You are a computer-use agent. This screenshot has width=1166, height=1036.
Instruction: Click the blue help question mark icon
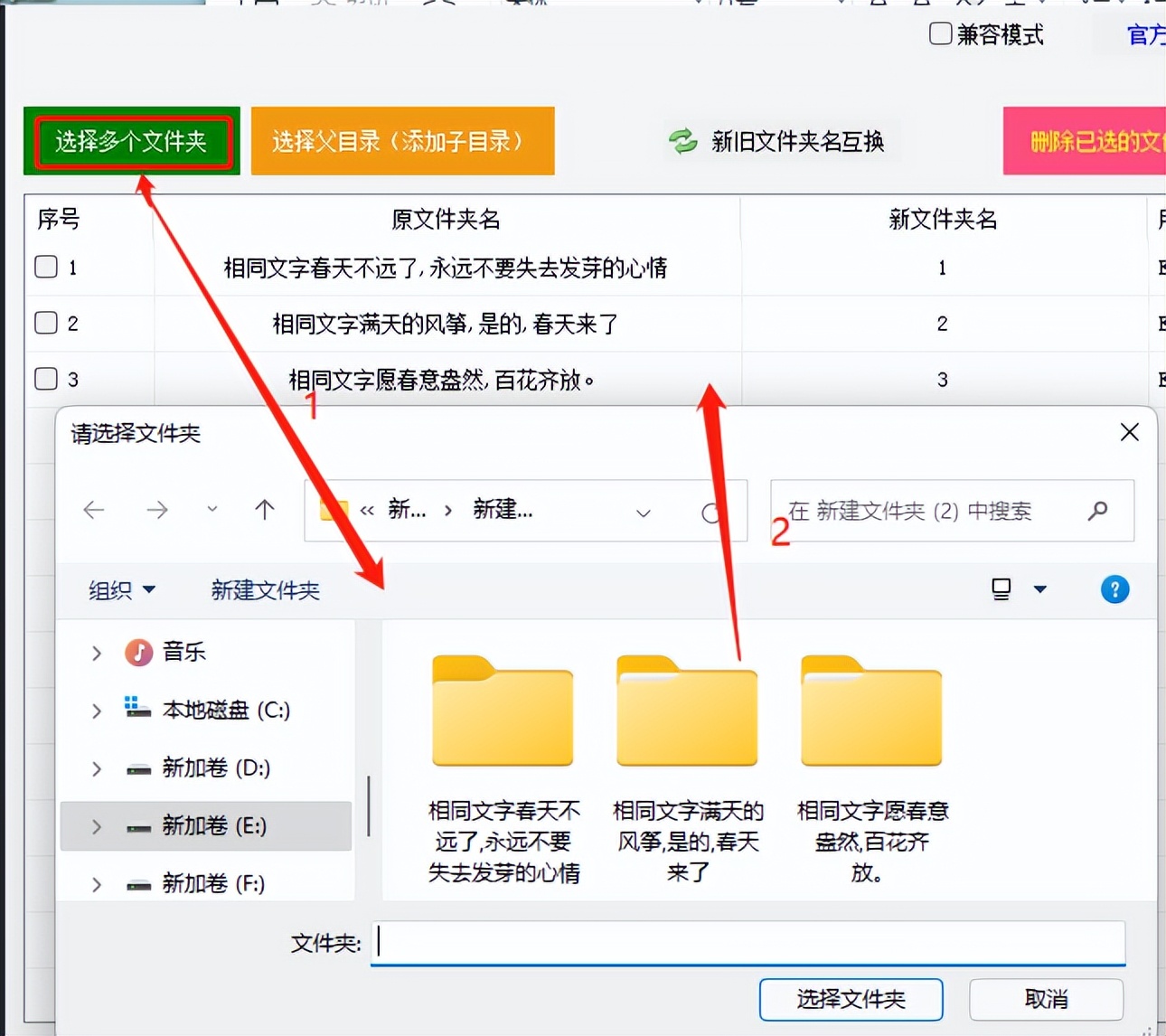point(1115,589)
